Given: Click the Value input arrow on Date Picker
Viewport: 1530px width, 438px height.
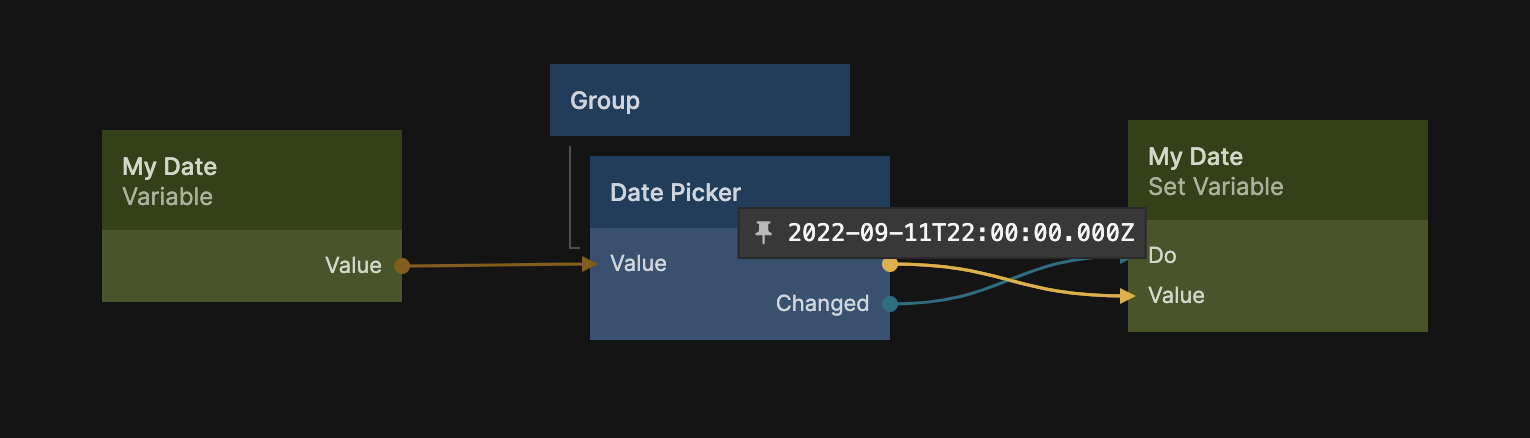Looking at the screenshot, I should (x=588, y=263).
